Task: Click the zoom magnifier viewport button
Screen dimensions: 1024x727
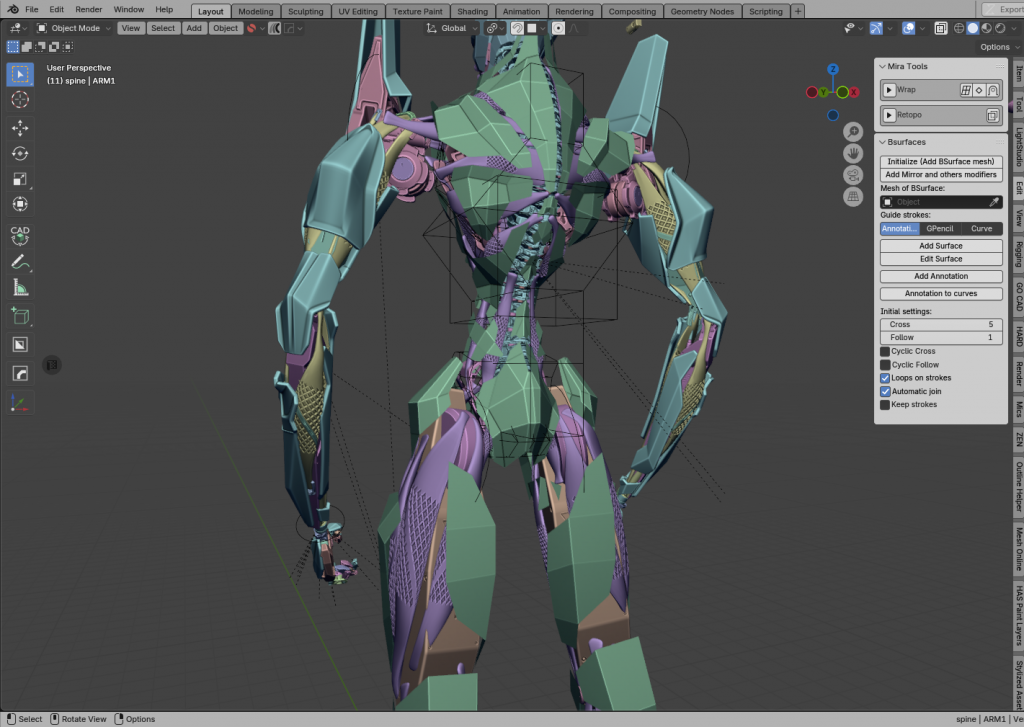Action: (x=853, y=132)
